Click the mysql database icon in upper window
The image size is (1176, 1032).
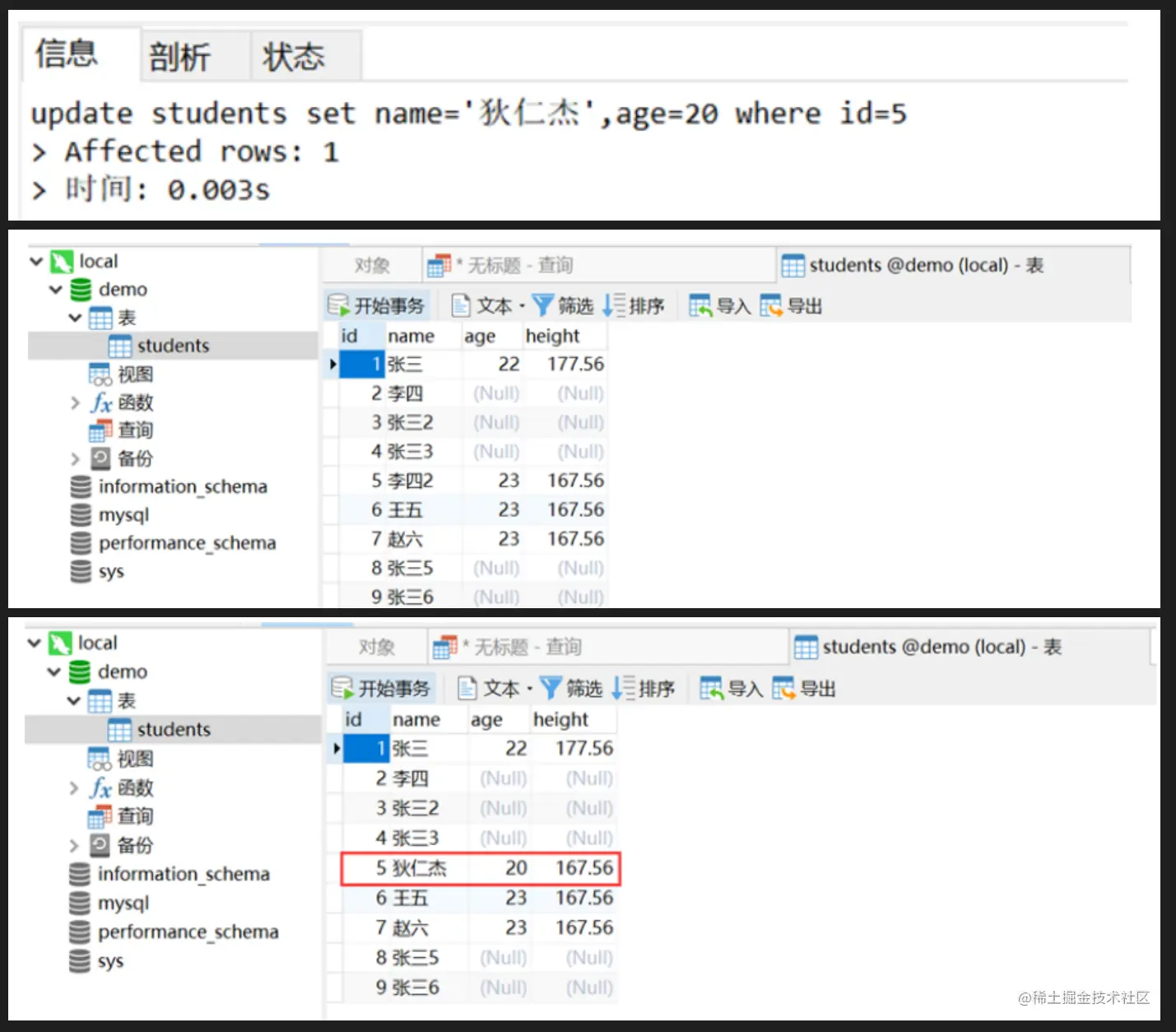click(81, 514)
